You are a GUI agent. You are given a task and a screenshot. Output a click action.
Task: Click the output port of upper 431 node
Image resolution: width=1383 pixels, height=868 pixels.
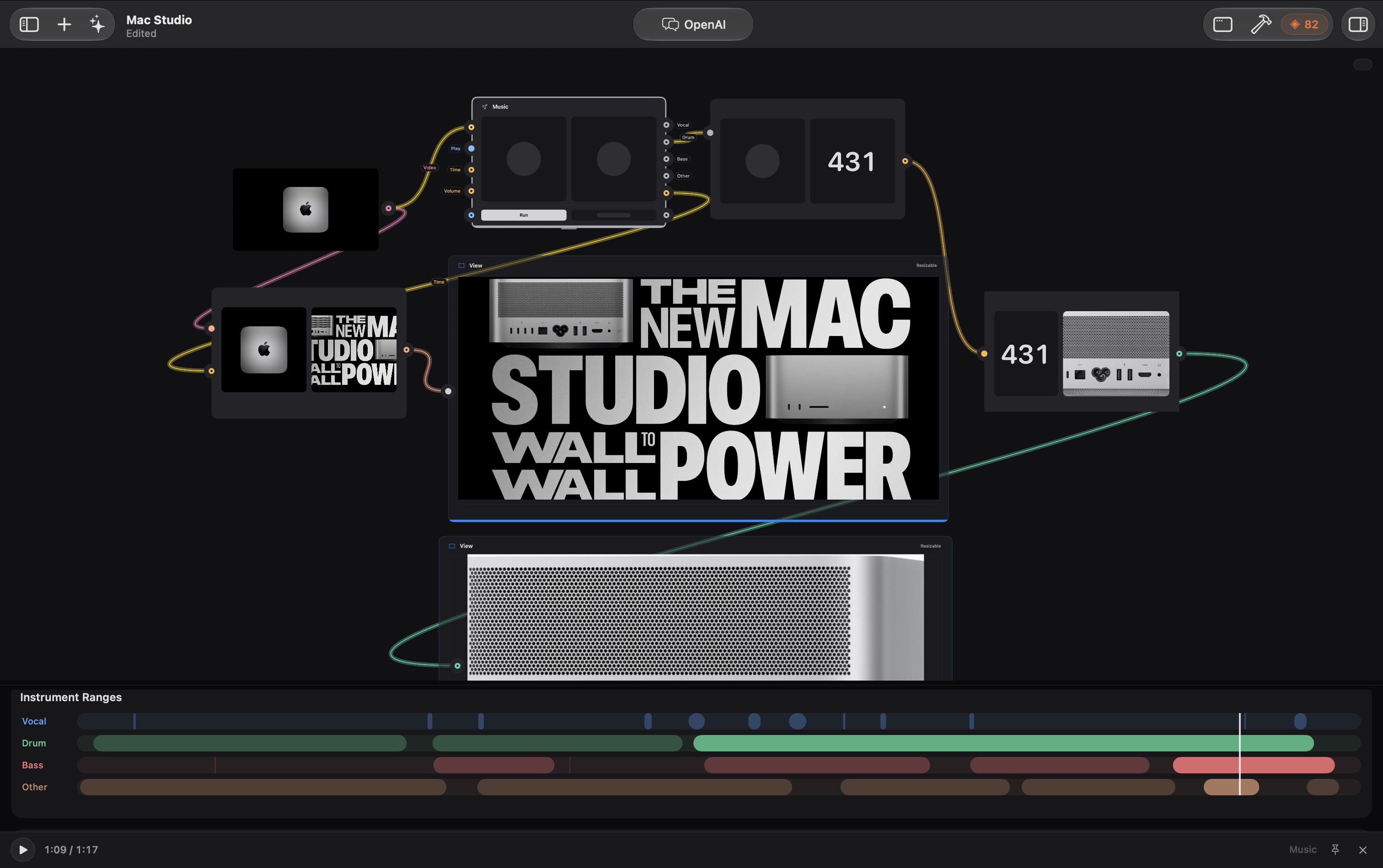[x=905, y=161]
